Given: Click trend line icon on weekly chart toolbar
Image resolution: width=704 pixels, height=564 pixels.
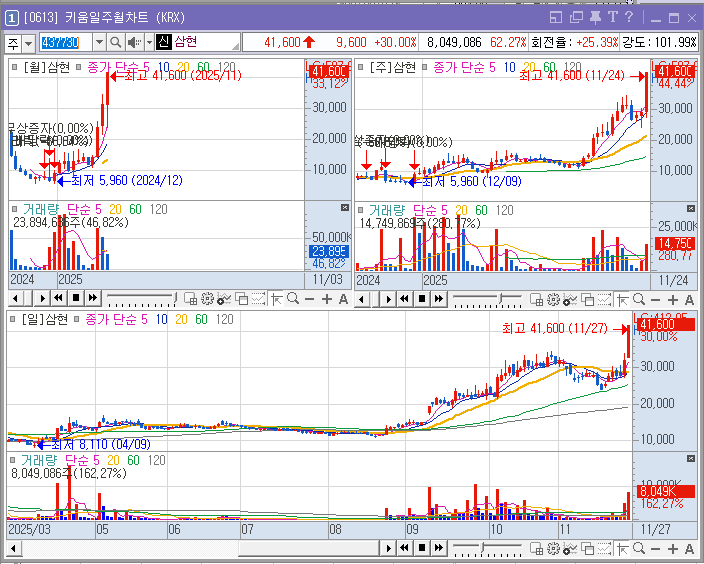Looking at the screenshot, I should point(604,300).
